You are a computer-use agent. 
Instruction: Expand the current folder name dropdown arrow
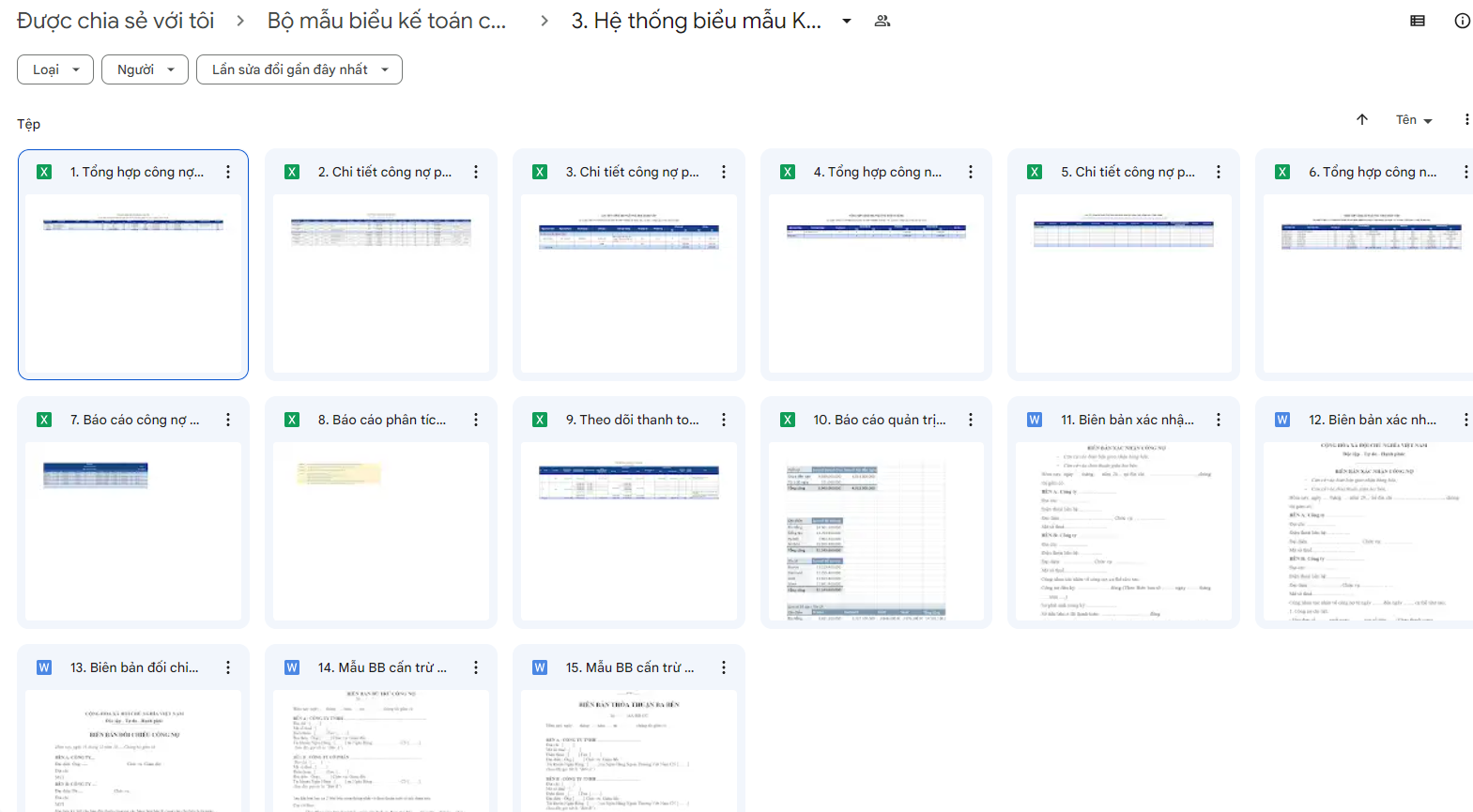[847, 21]
